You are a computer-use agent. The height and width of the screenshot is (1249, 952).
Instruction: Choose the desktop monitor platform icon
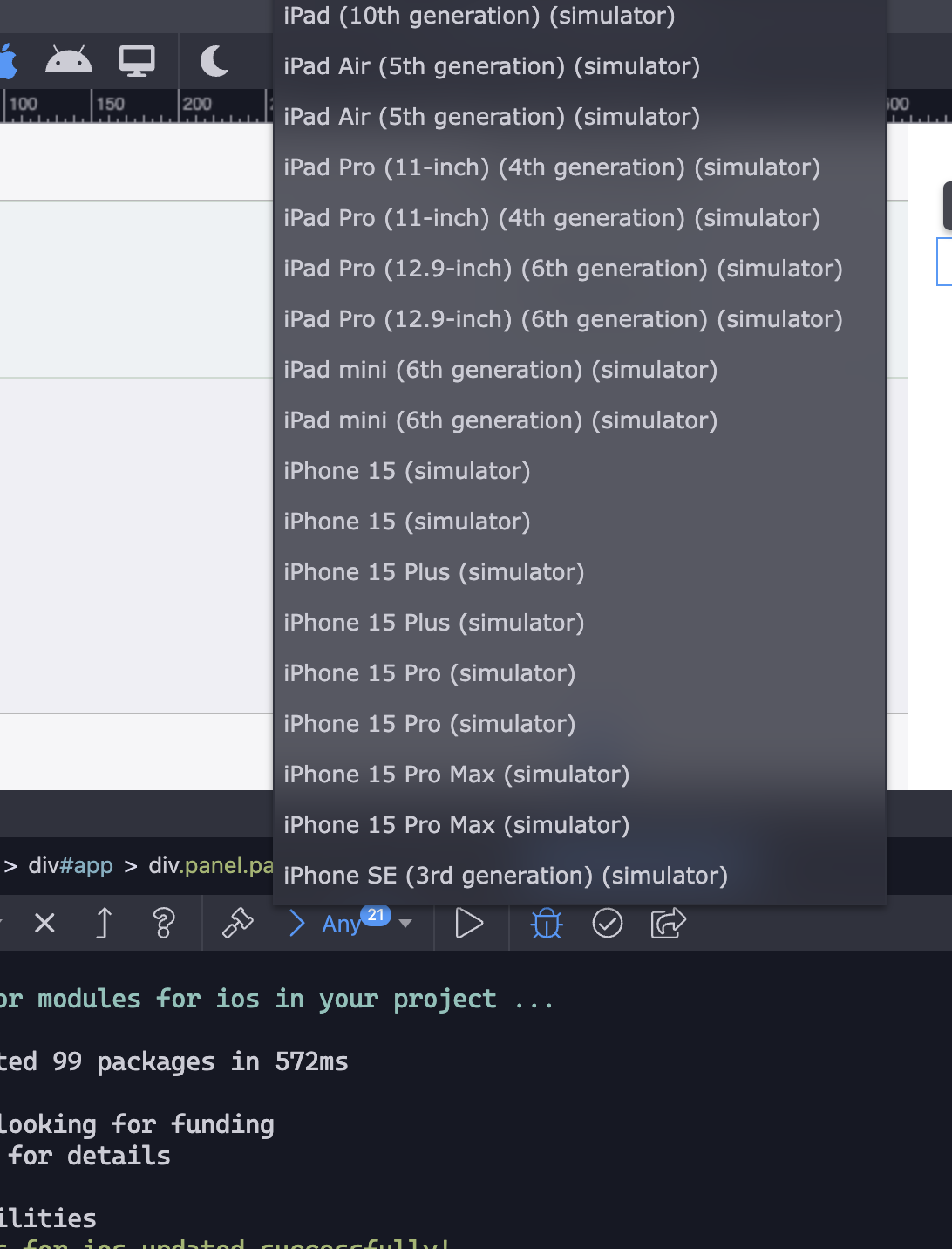[x=137, y=60]
